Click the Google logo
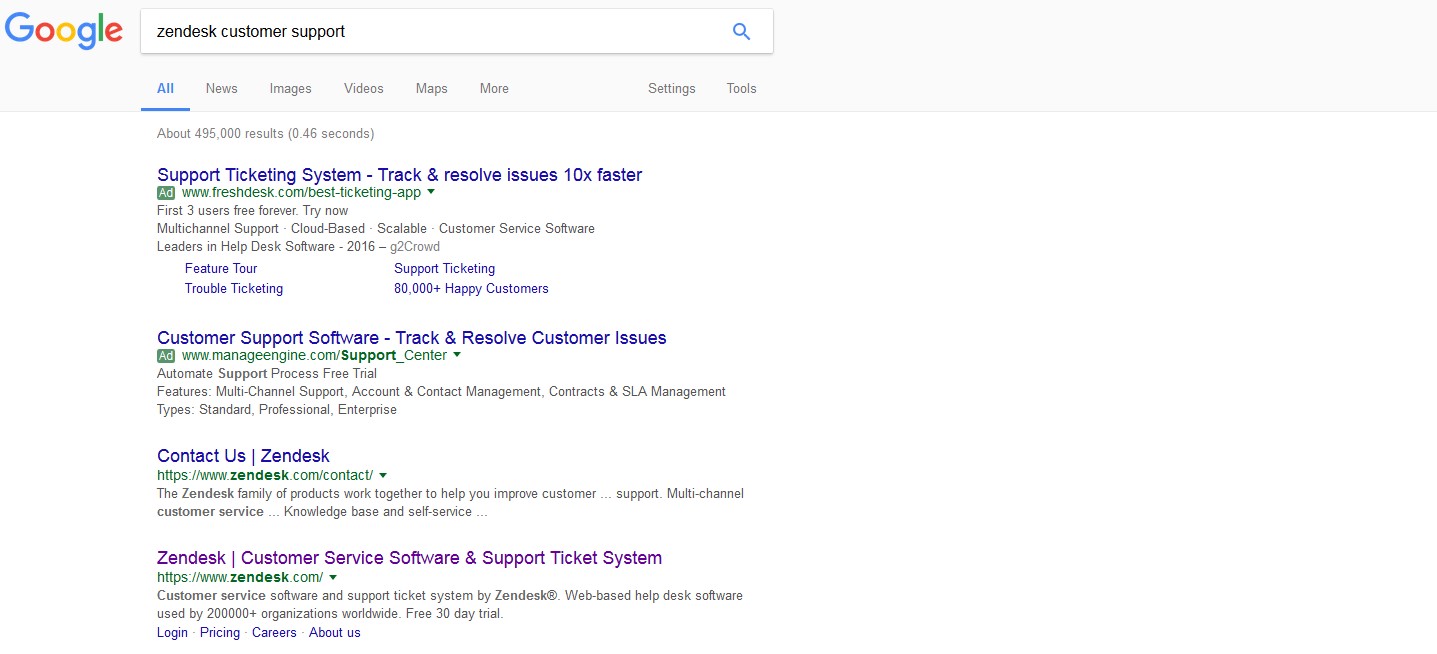Screen dimensions: 1437x654 (64, 31)
